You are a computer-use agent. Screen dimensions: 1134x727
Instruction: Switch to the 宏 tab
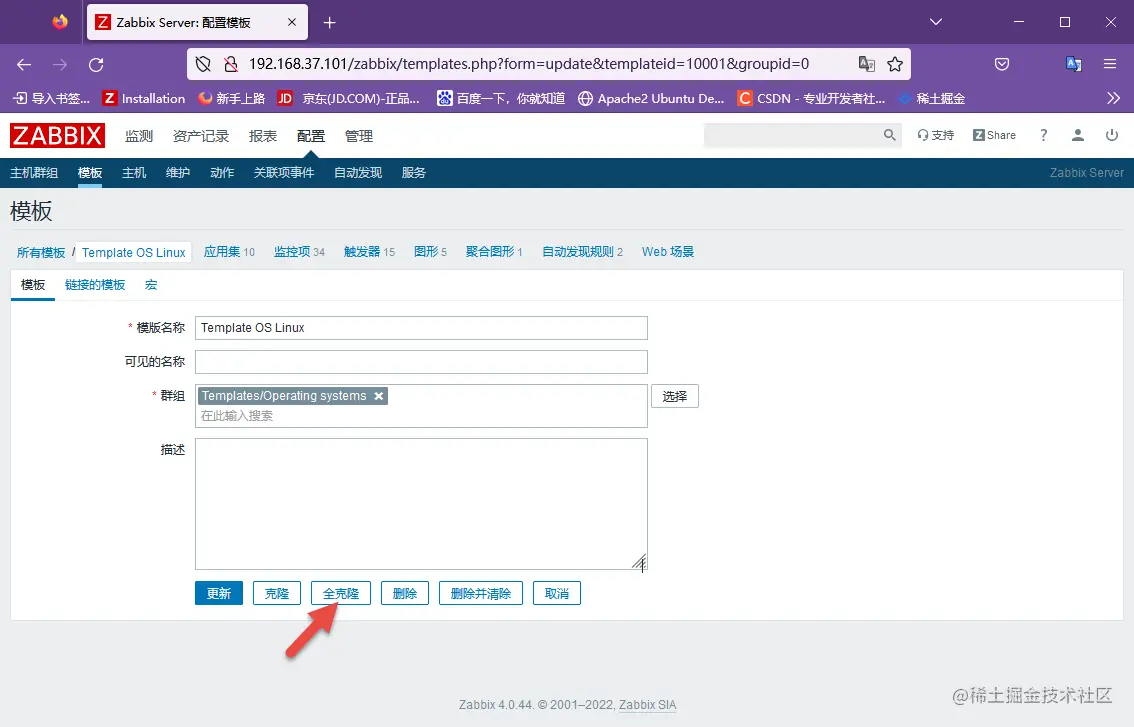[x=150, y=284]
